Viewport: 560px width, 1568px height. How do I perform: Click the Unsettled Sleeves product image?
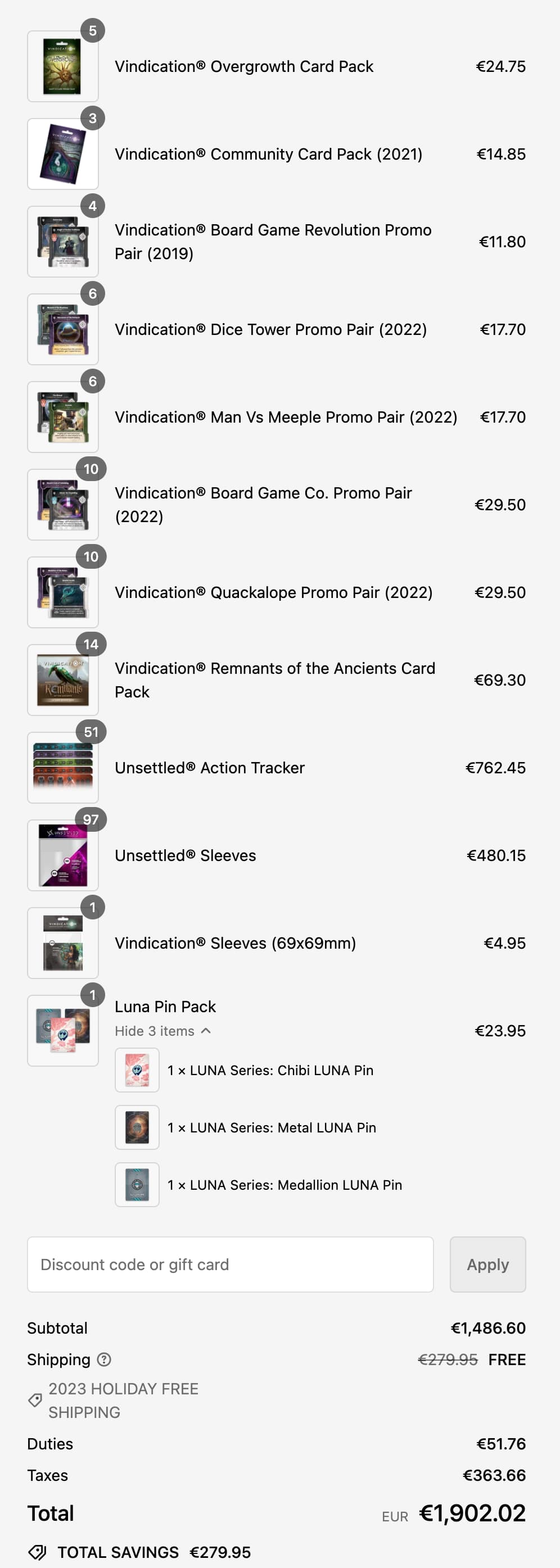[63, 855]
